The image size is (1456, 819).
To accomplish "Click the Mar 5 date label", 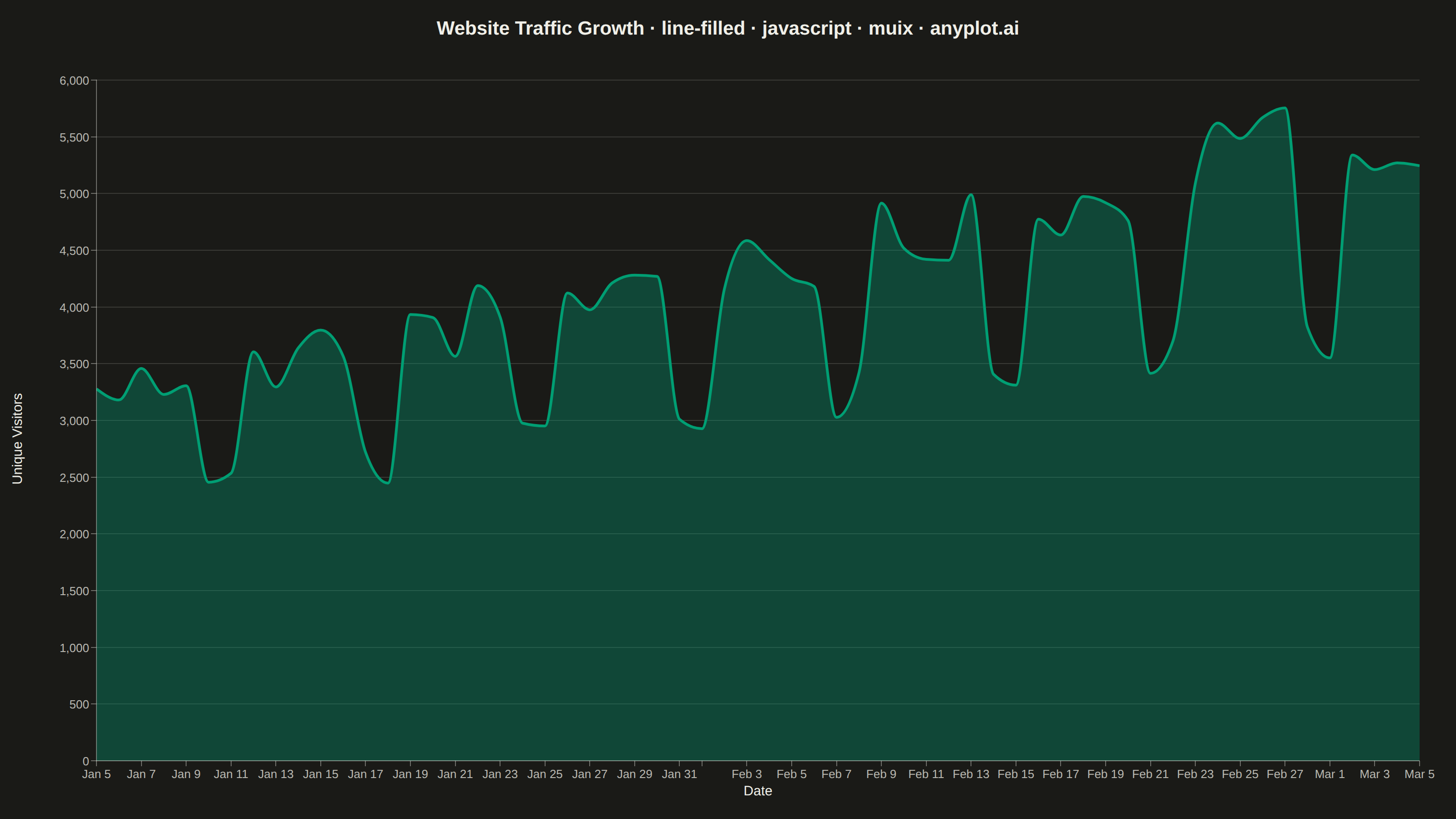I will (x=1419, y=774).
